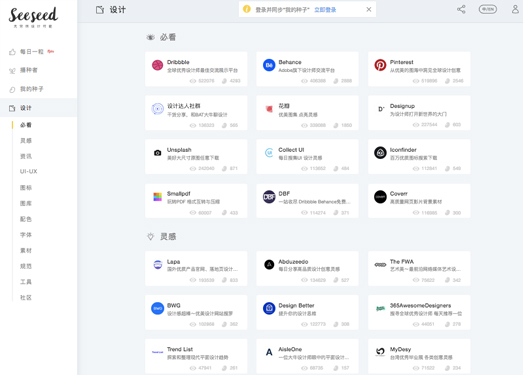Open 每日一粒 in the sidebar

[32, 52]
